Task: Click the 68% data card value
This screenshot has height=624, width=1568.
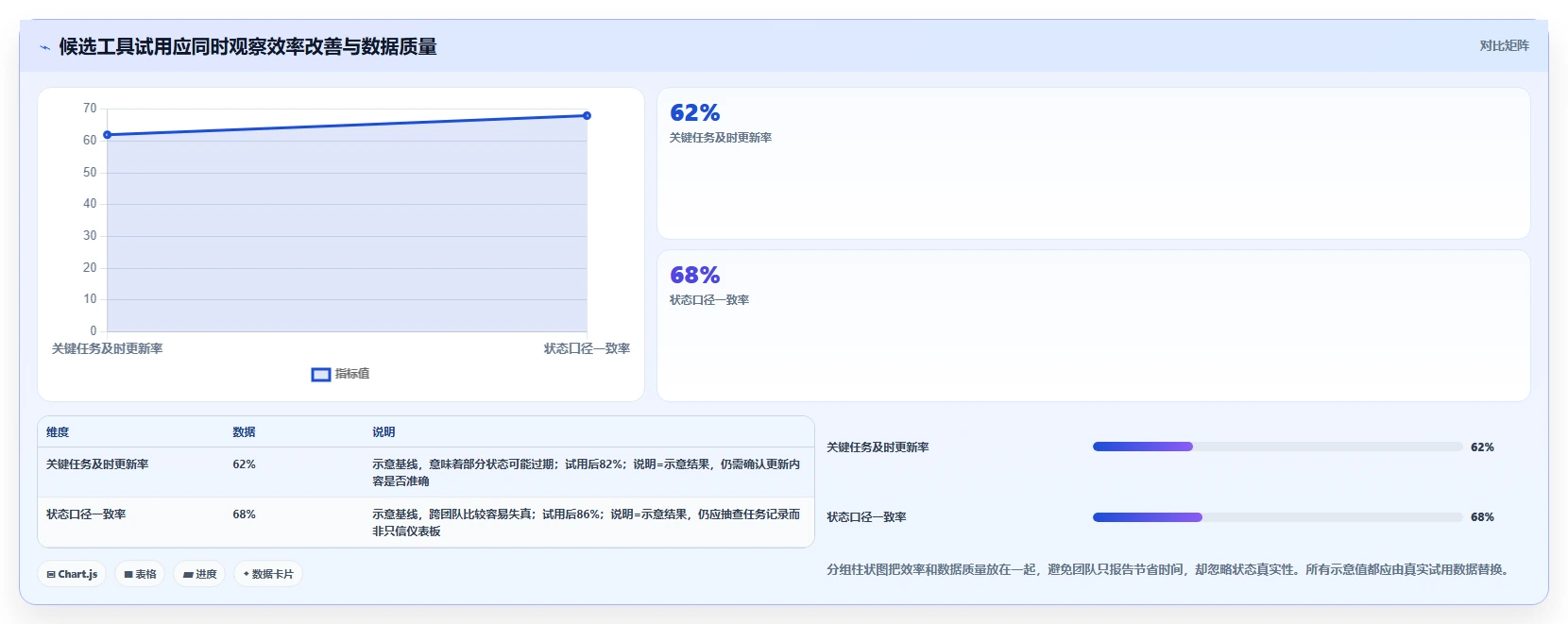Action: click(694, 276)
